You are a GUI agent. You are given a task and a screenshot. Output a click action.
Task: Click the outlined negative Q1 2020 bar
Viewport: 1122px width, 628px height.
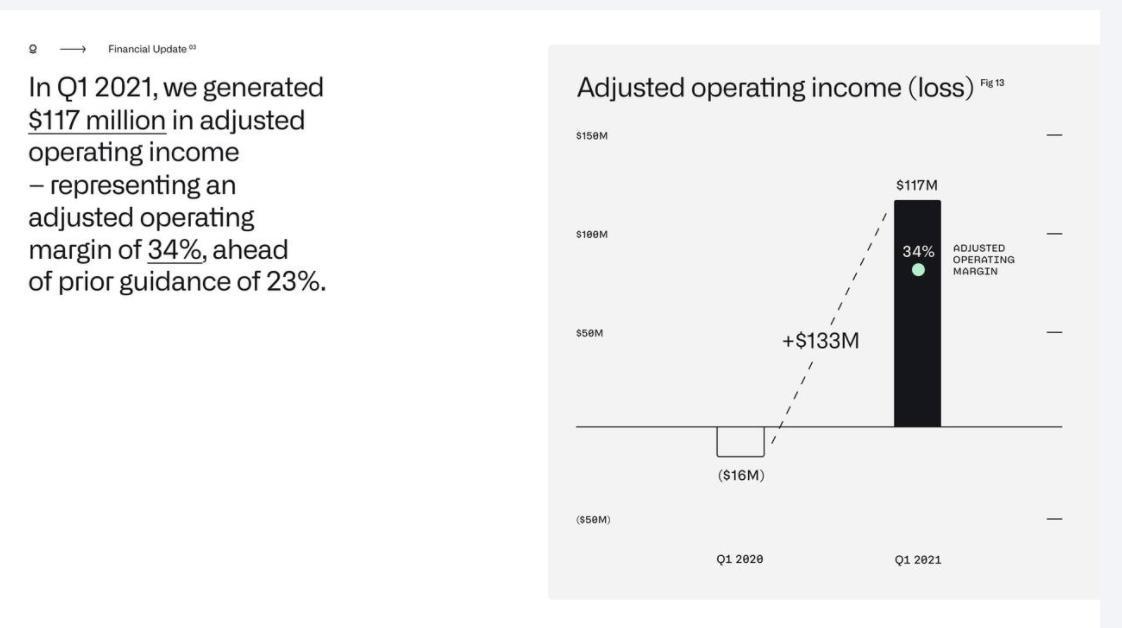pyautogui.click(x=740, y=441)
